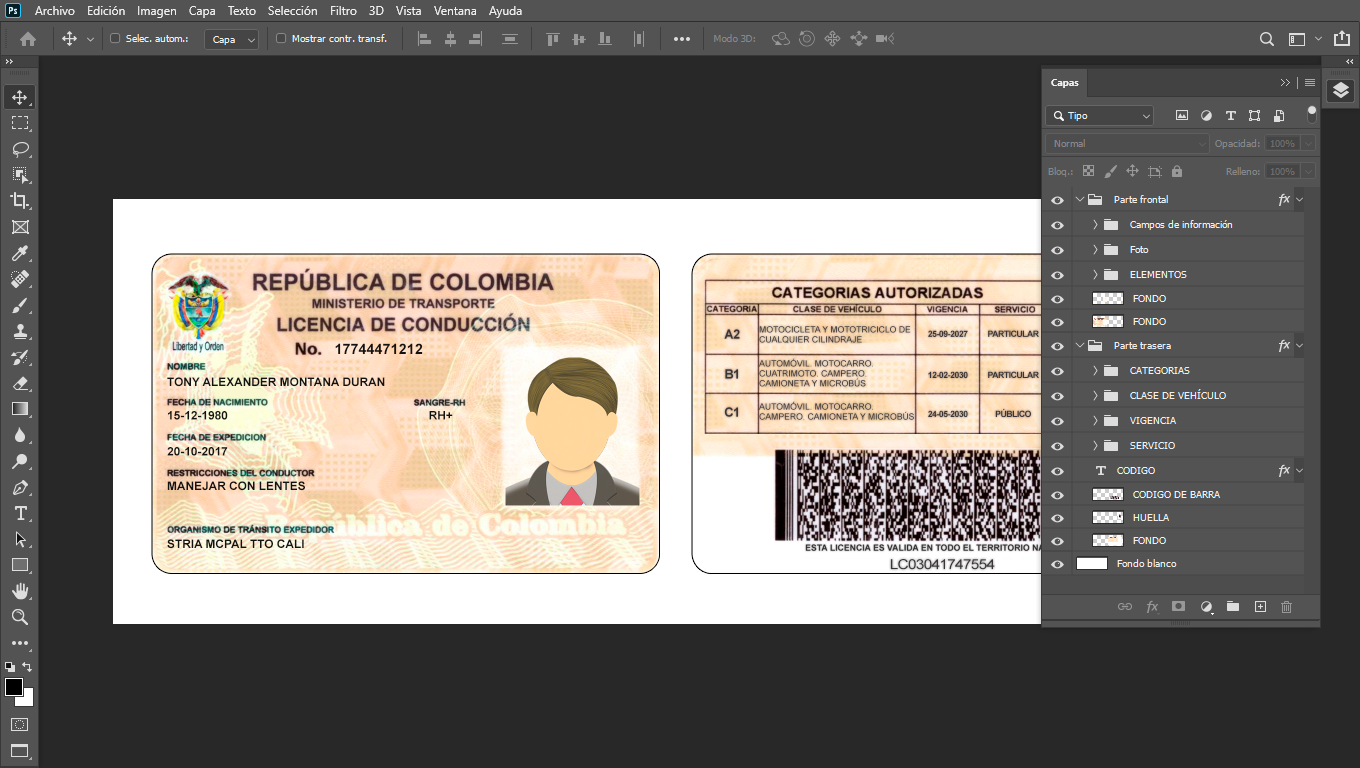Click the delete layer trash icon
The image size is (1360, 768).
click(1287, 606)
